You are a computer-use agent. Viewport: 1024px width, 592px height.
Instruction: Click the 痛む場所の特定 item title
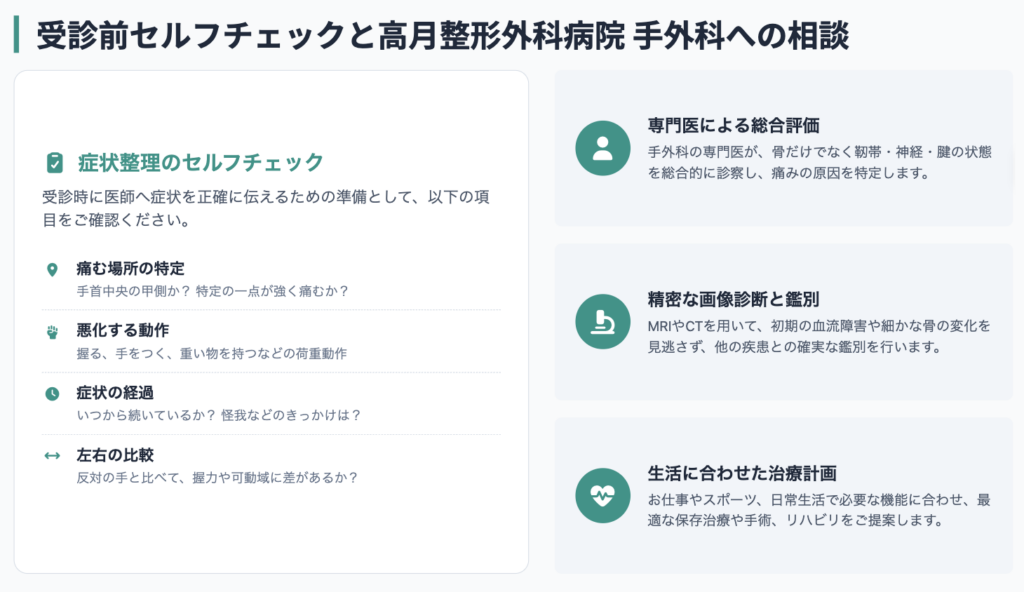pos(131,268)
